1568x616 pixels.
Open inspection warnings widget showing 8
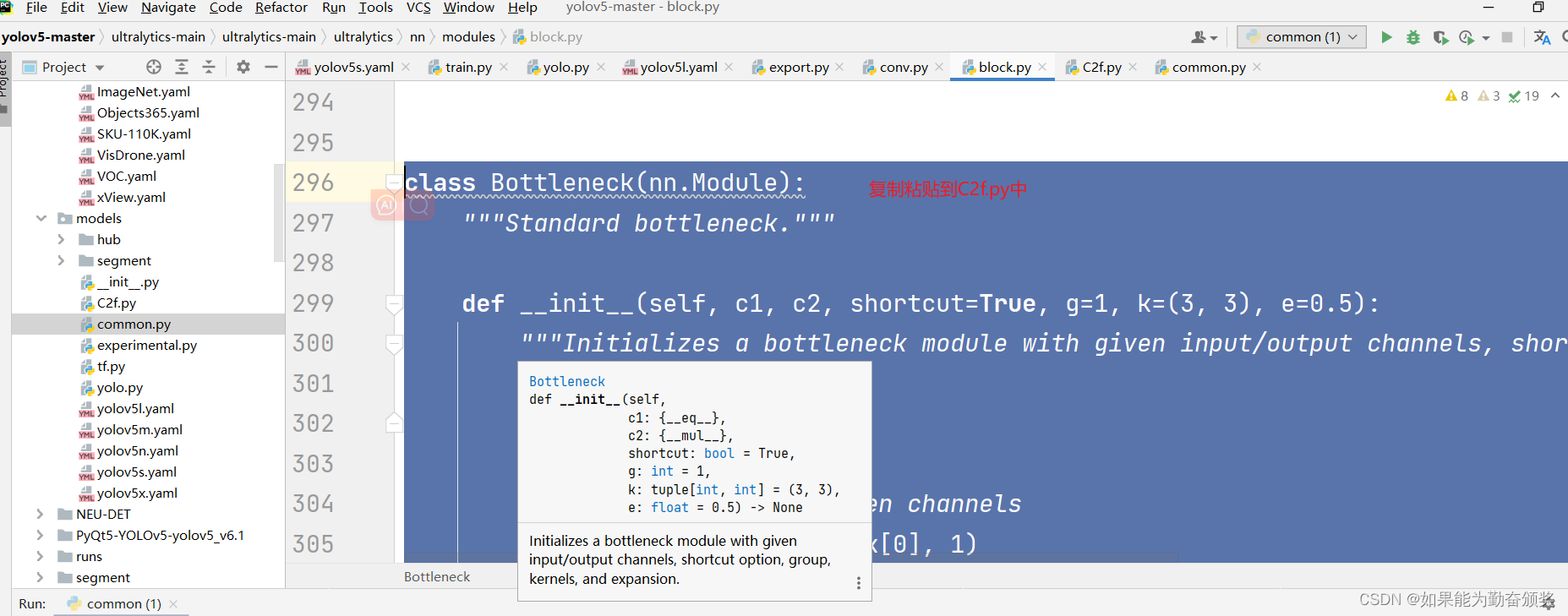(x=1456, y=95)
